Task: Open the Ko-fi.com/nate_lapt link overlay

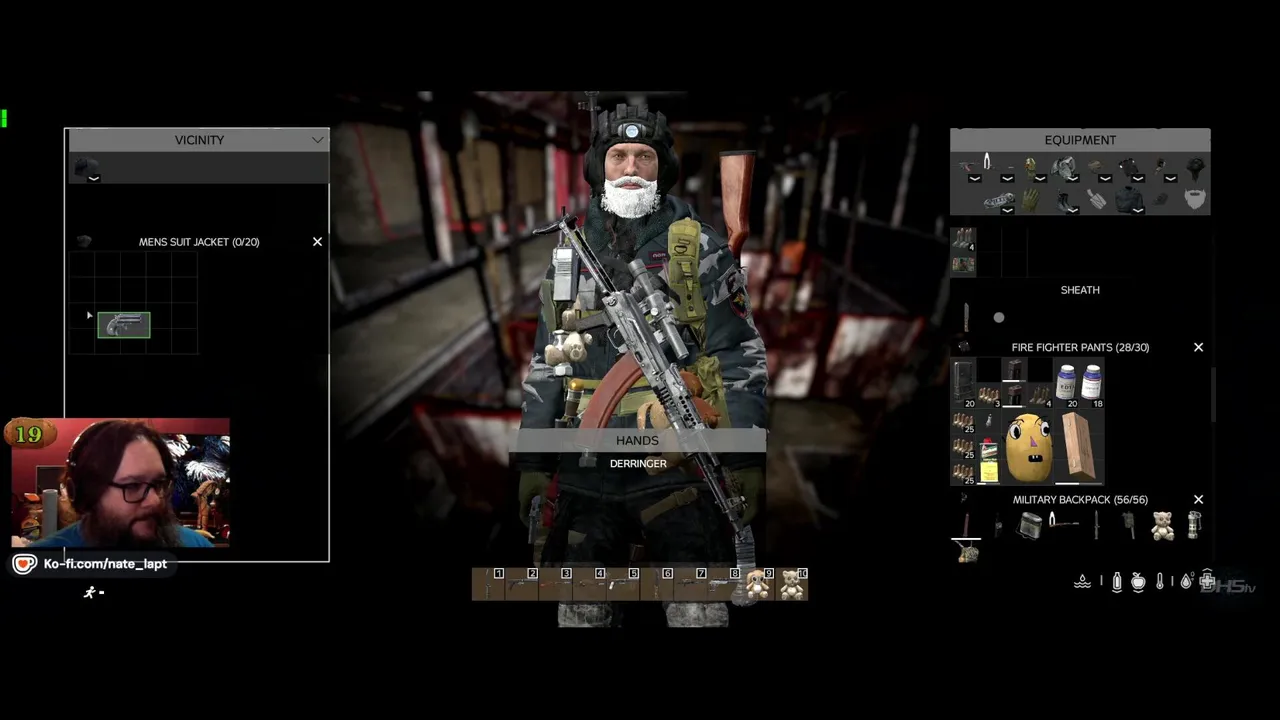Action: (90, 564)
